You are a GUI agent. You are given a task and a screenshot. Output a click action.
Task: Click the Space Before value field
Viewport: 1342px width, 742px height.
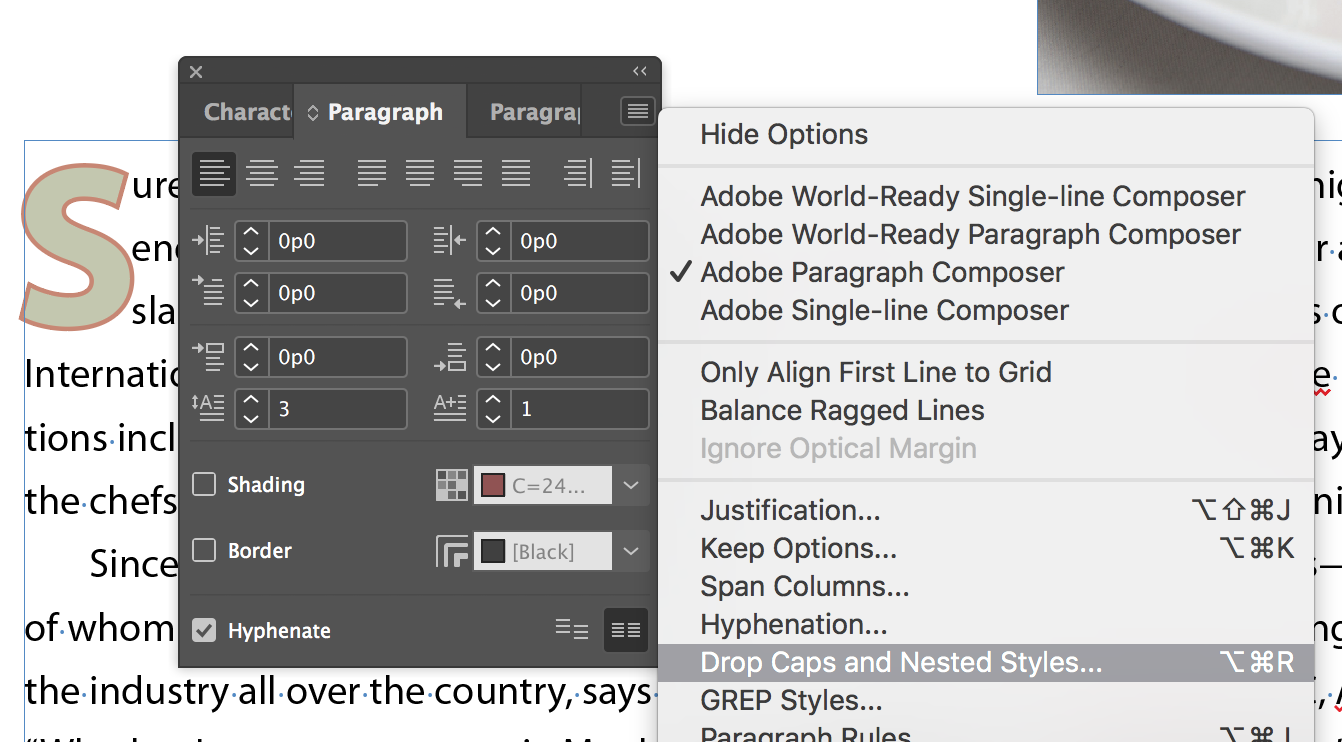[x=337, y=357]
